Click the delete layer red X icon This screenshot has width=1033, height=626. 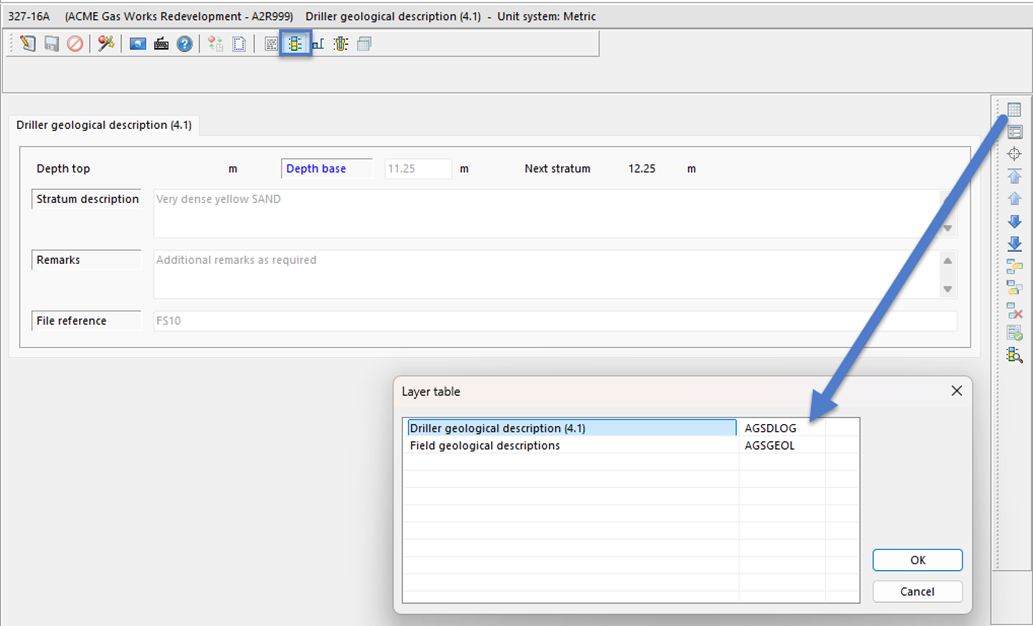[1014, 311]
